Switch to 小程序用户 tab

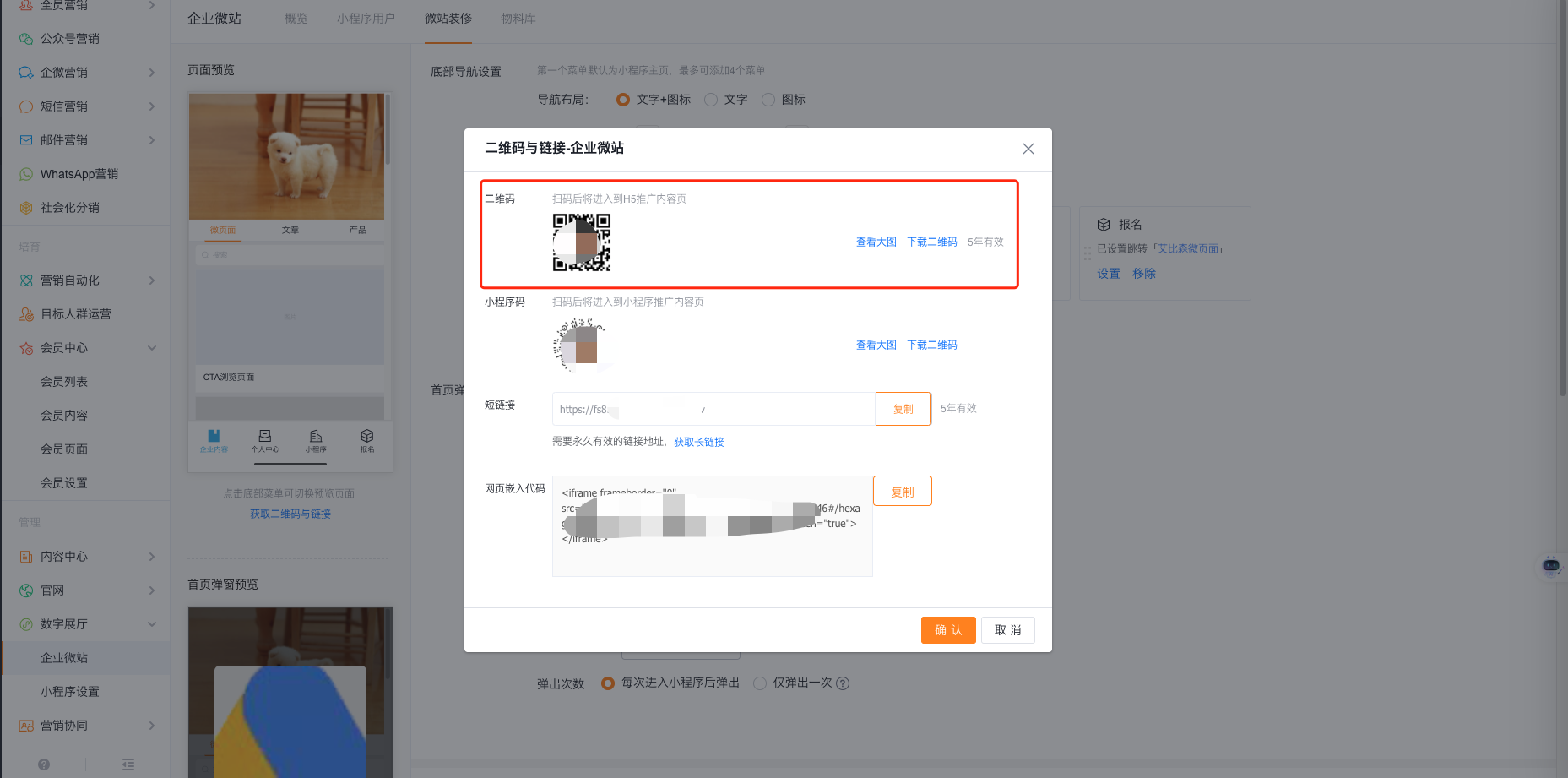366,19
